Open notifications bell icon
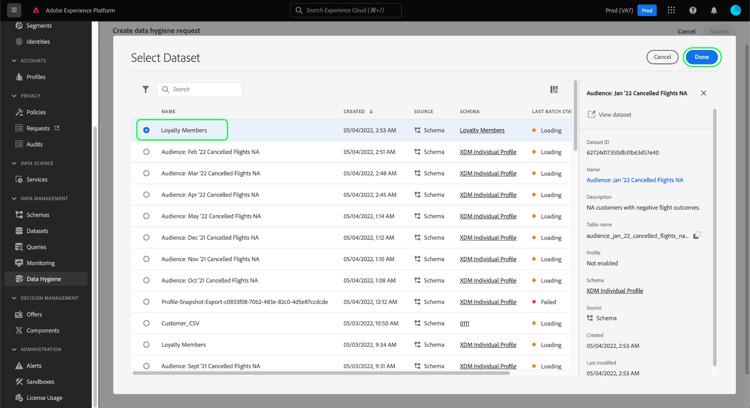This screenshot has width=750, height=408. (714, 10)
